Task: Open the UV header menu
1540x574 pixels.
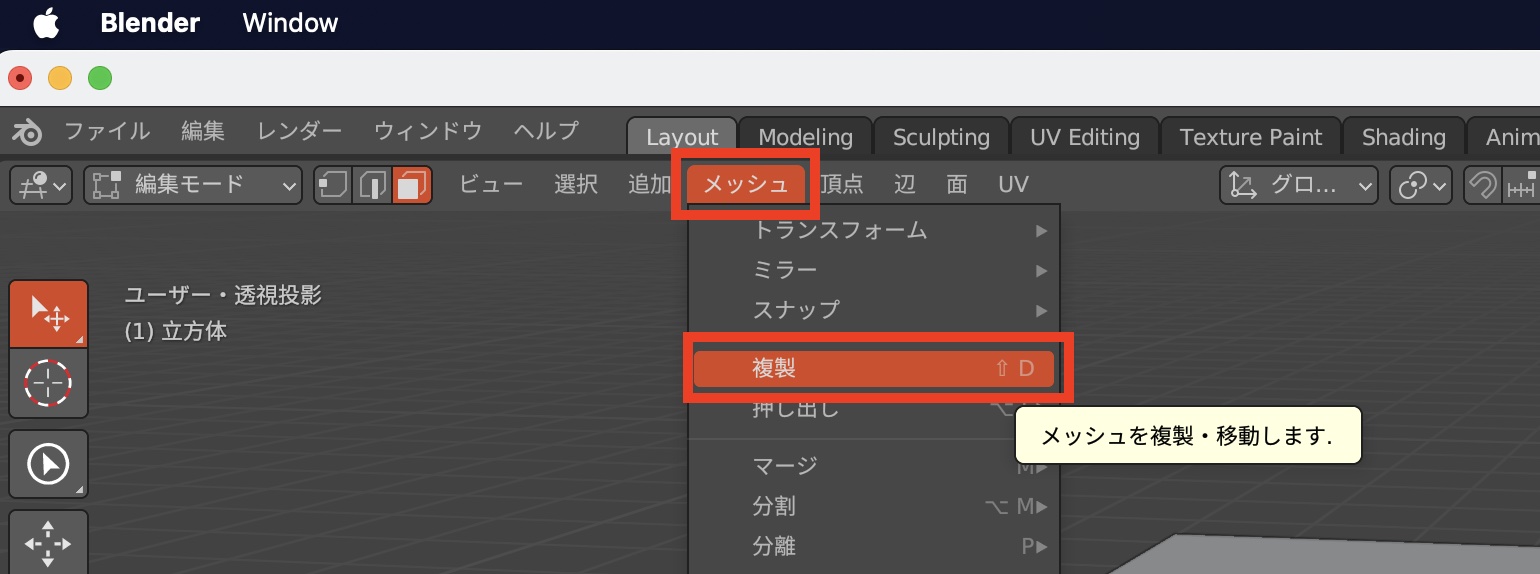Action: [x=1013, y=185]
